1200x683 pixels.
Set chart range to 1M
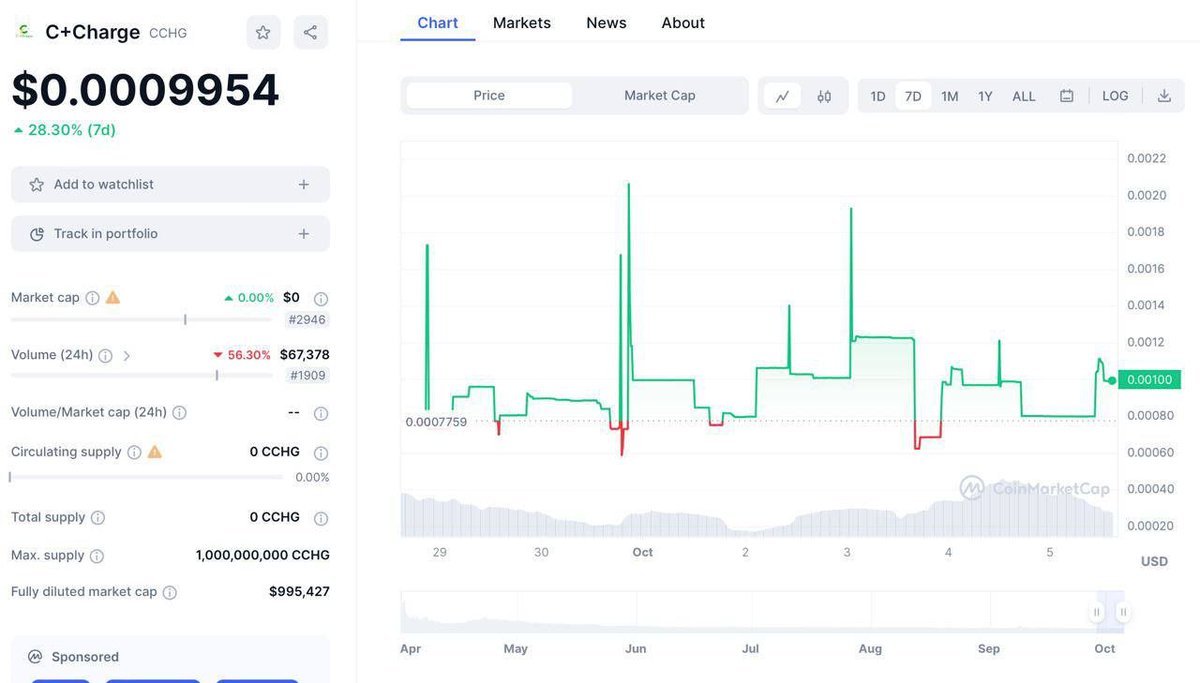click(950, 96)
